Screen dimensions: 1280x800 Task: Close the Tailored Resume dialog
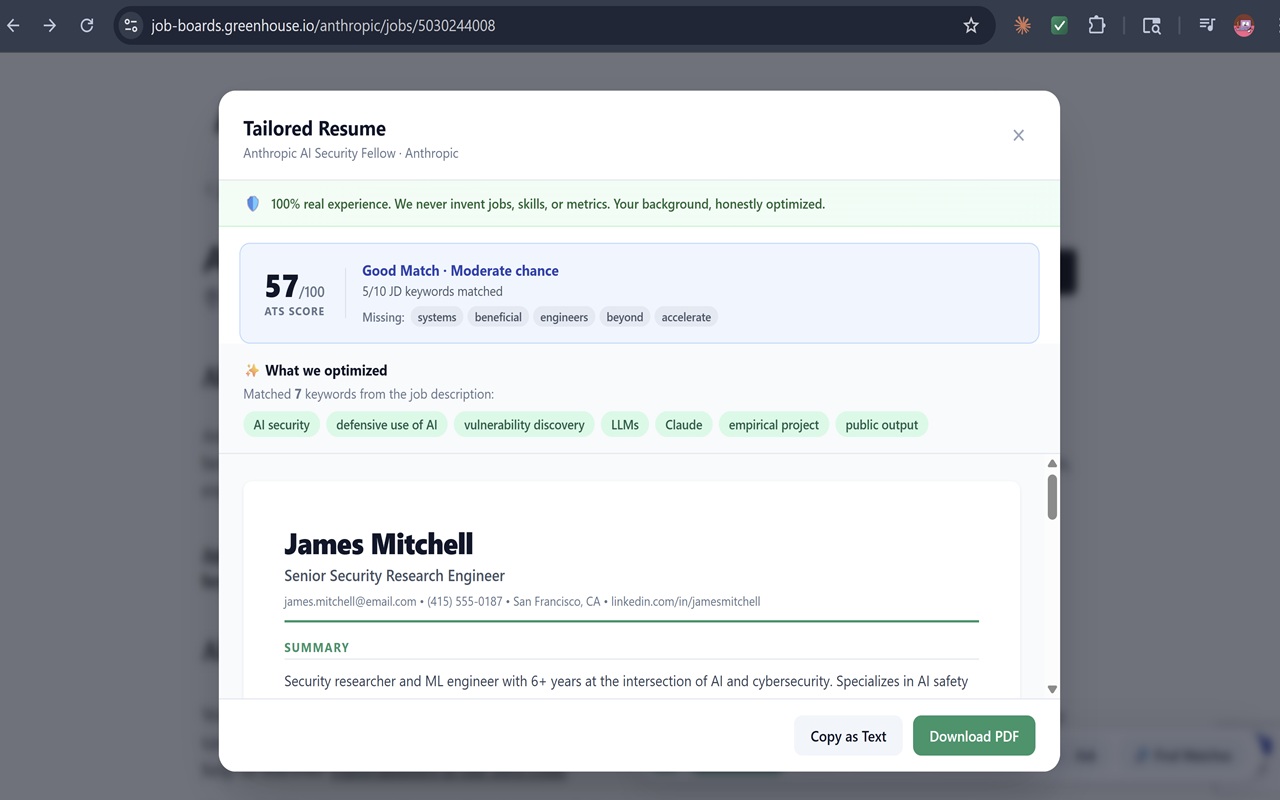point(1018,135)
